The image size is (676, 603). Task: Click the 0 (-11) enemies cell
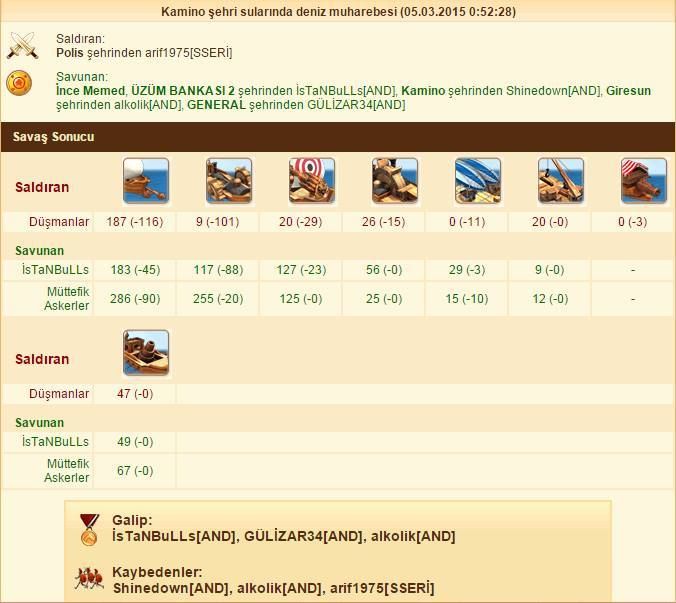466,222
